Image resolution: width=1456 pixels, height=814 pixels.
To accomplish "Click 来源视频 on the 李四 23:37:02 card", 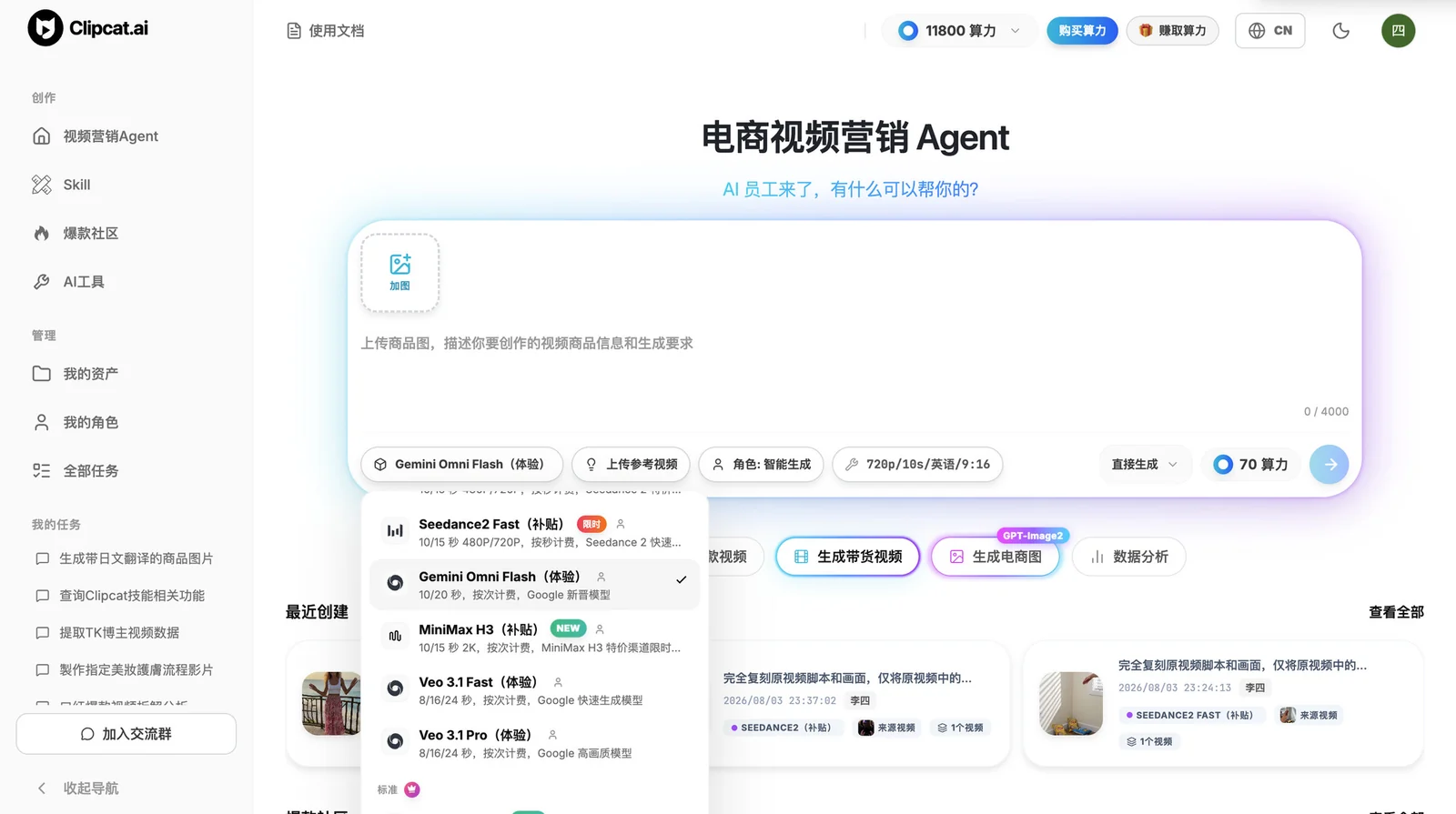I will coord(887,728).
